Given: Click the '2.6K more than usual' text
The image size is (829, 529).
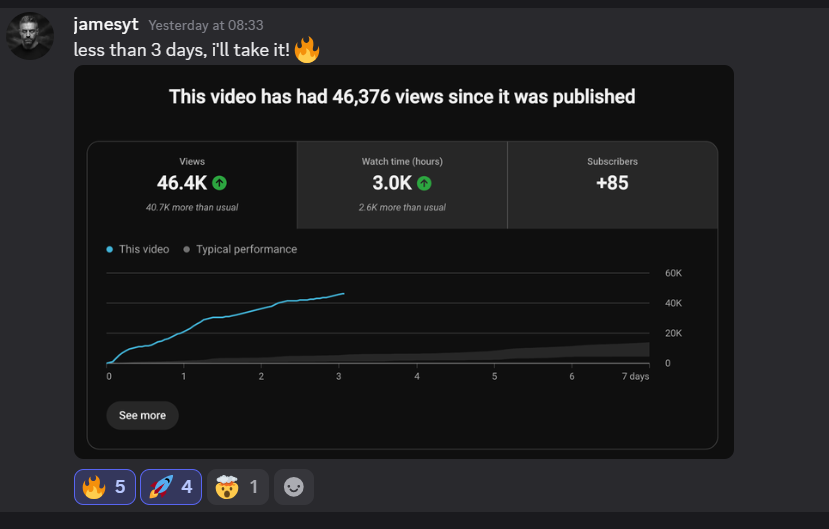Looking at the screenshot, I should 402,207.
